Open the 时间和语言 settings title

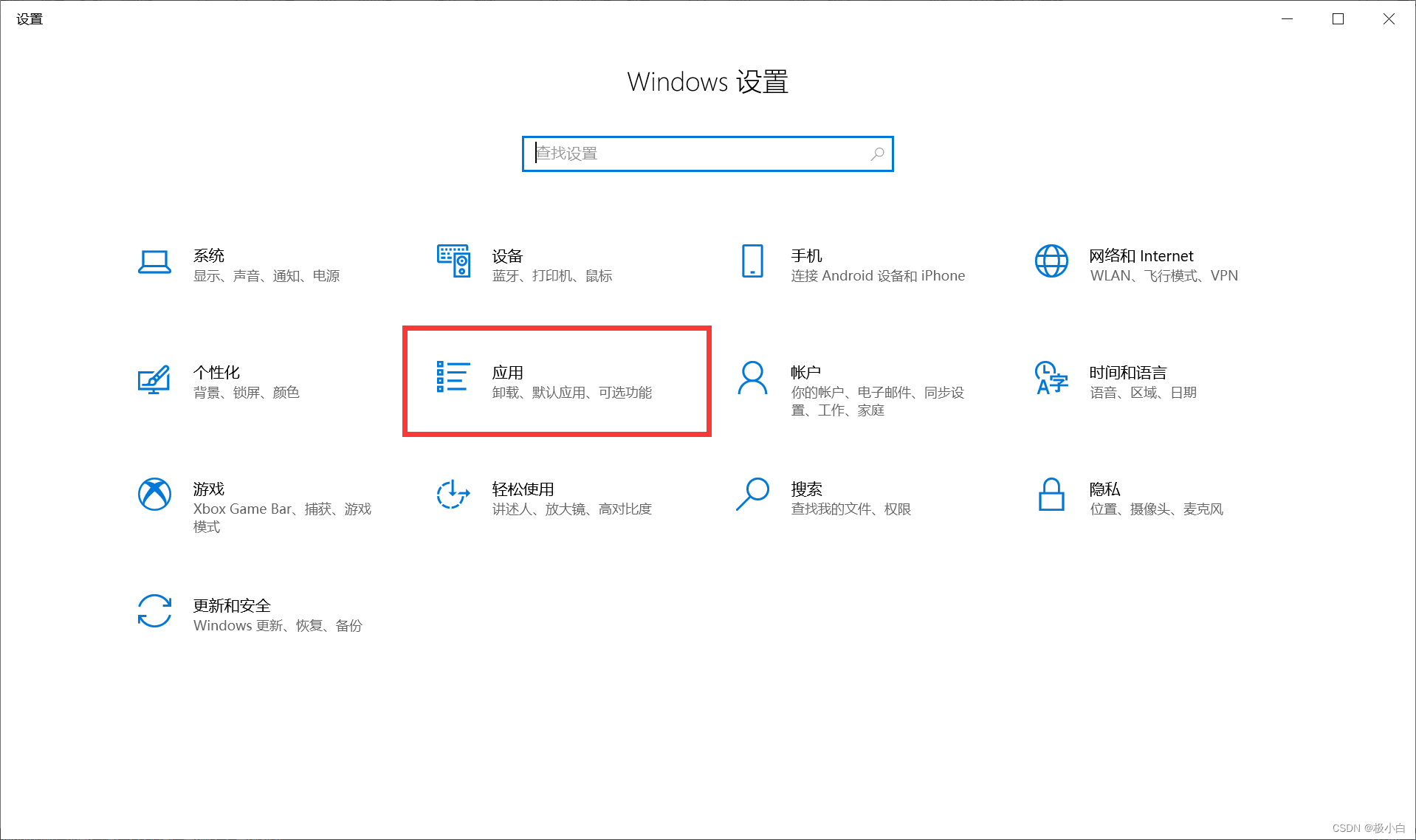[x=1128, y=372]
